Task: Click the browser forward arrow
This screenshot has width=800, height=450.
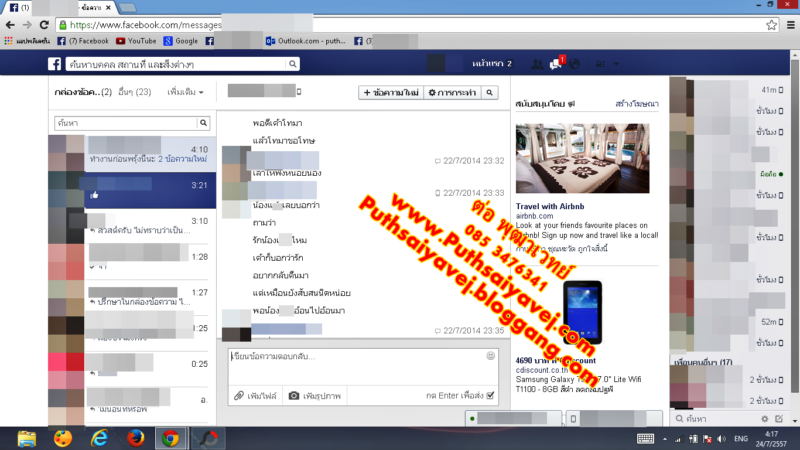Action: click(27, 24)
